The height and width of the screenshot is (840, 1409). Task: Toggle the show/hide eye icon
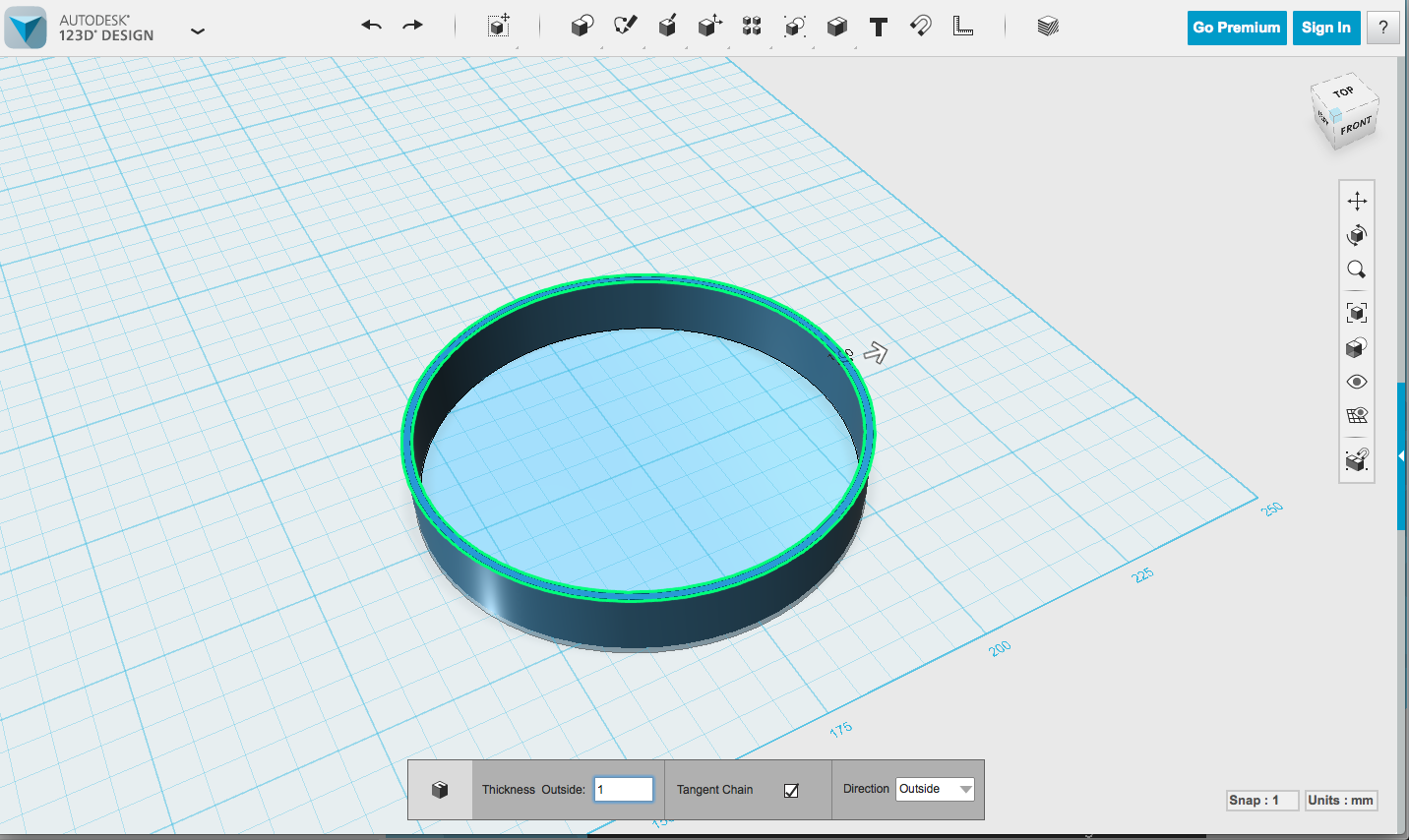1357,382
